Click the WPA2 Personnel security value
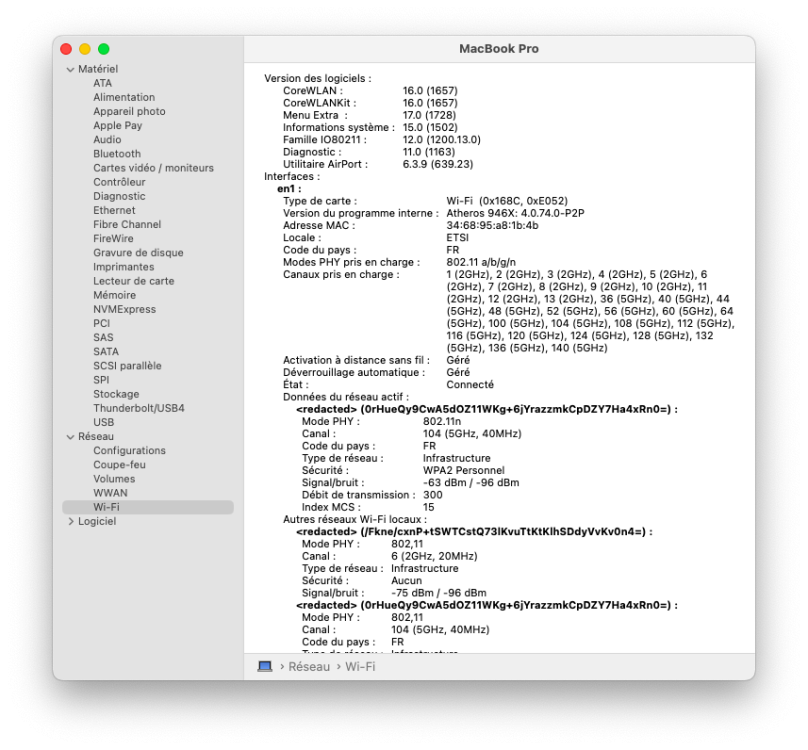The width and height of the screenshot is (808, 750). pos(463,471)
